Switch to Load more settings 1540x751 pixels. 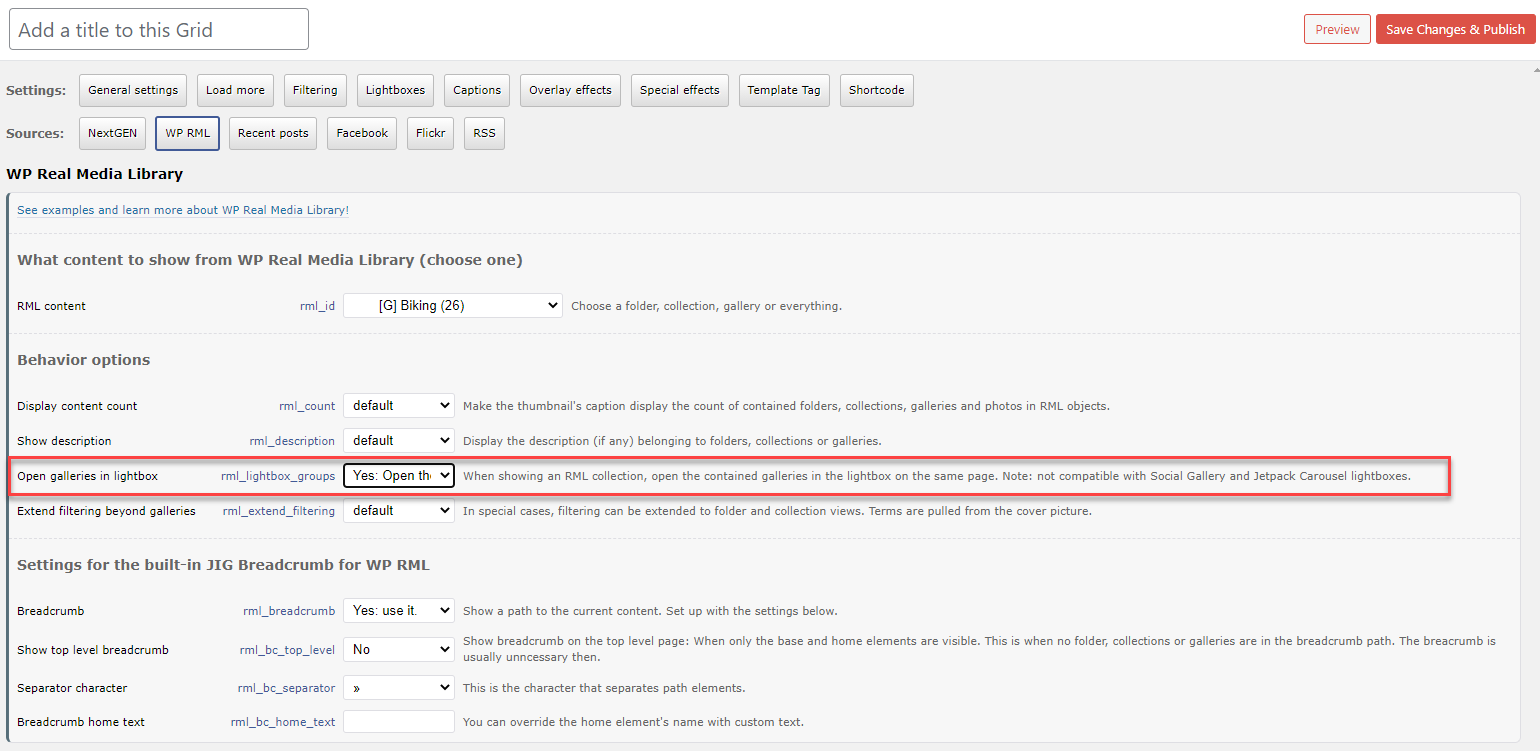coord(235,90)
